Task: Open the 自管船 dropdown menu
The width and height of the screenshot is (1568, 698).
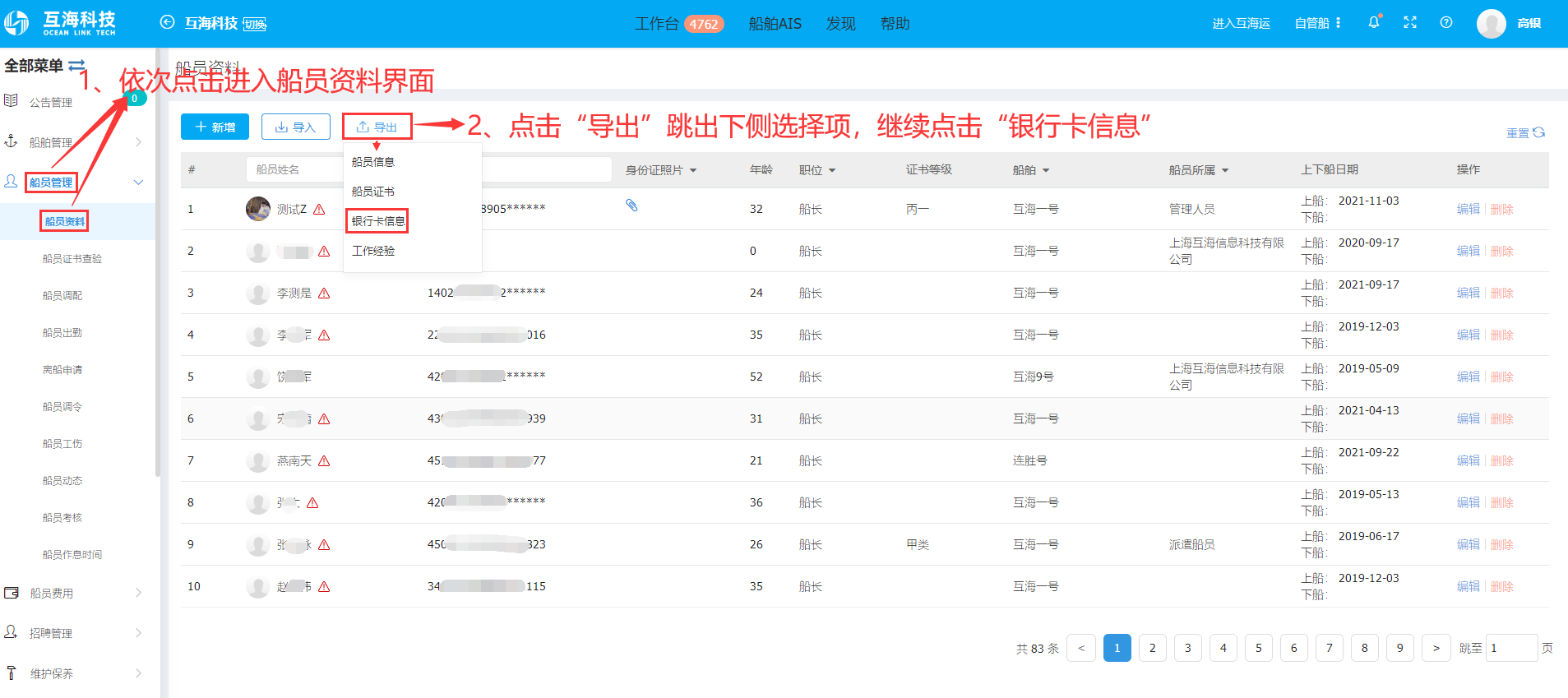Action: click(x=1317, y=23)
